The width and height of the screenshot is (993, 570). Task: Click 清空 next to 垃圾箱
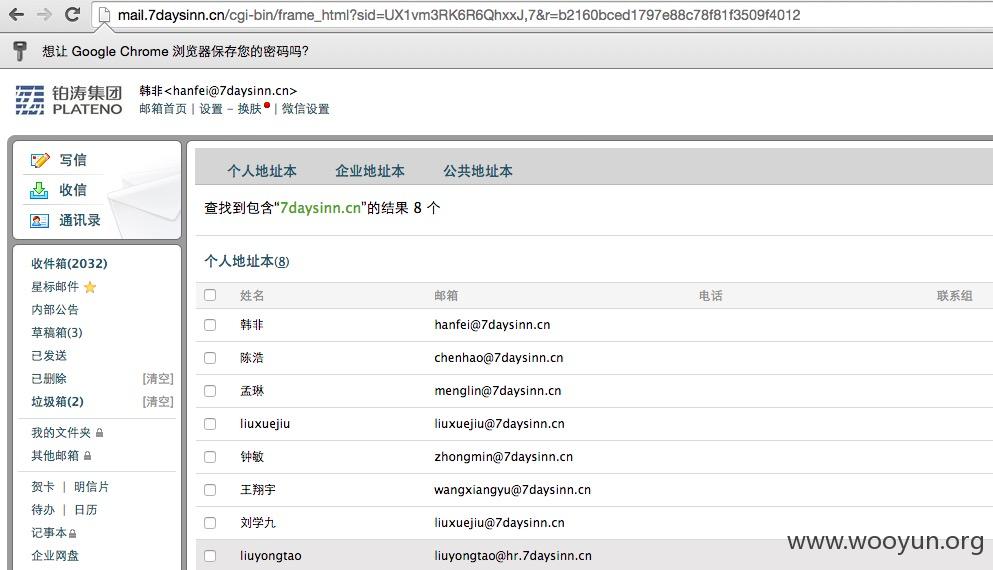[158, 402]
